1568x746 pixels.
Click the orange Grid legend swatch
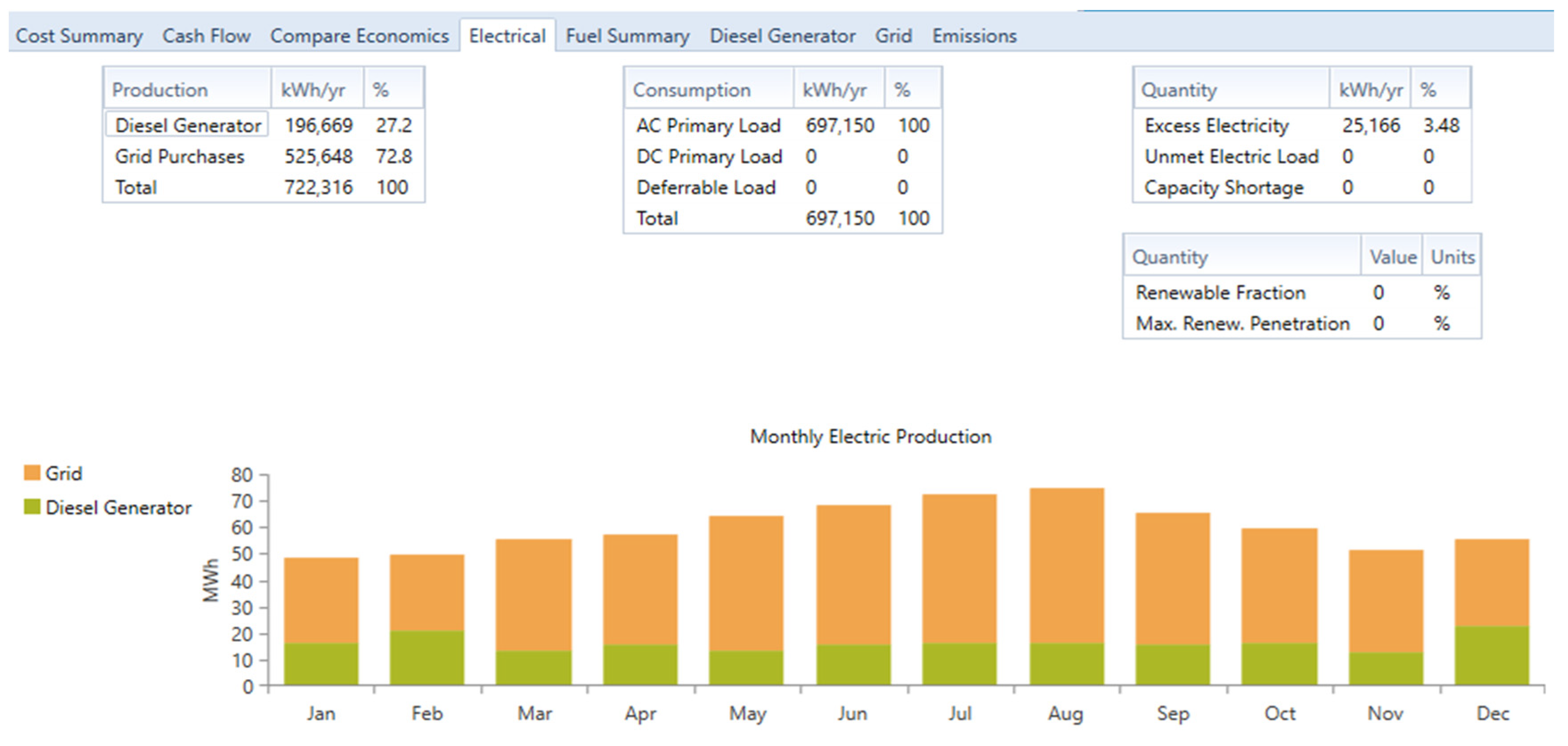point(32,473)
